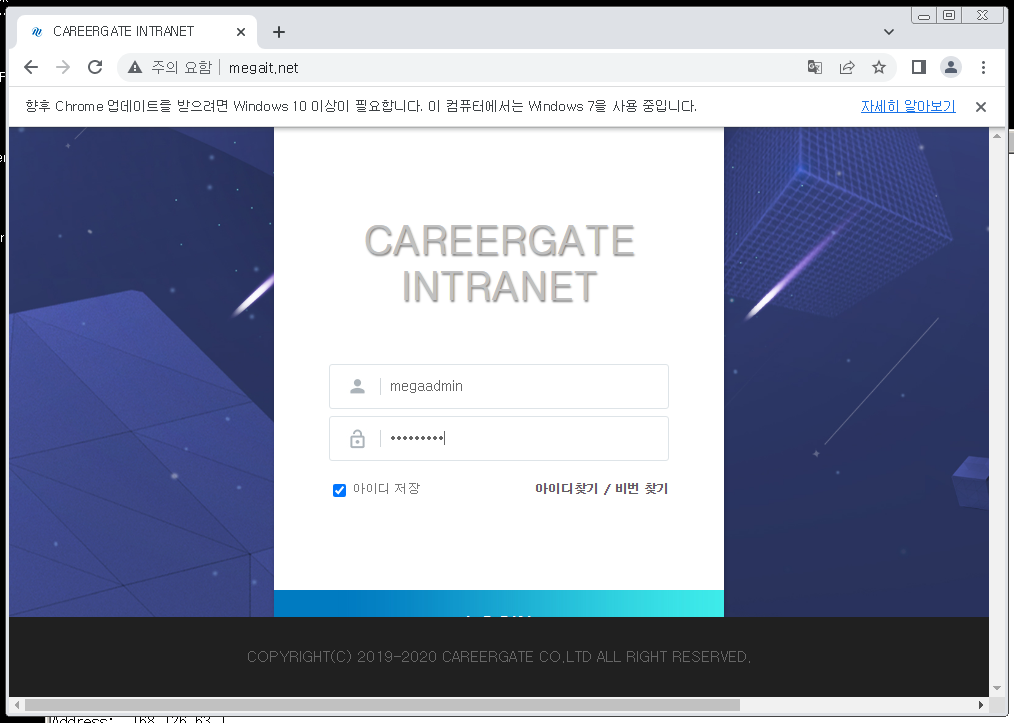This screenshot has width=1014, height=723.
Task: Expand the tab search dropdown
Action: [x=889, y=32]
